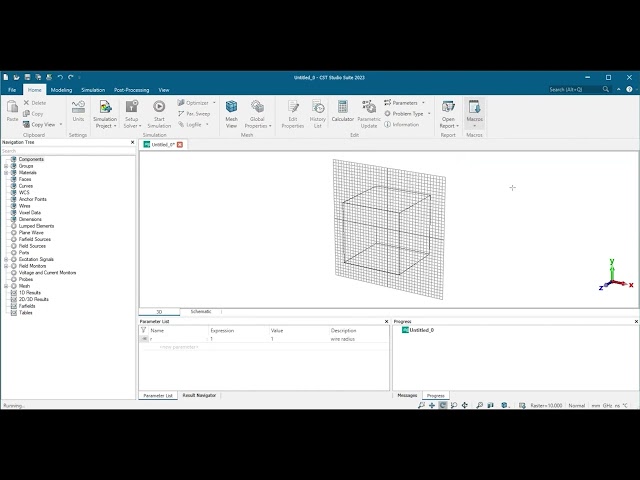Click Edit Properties in the Edit group
The image size is (640, 480).
[293, 114]
